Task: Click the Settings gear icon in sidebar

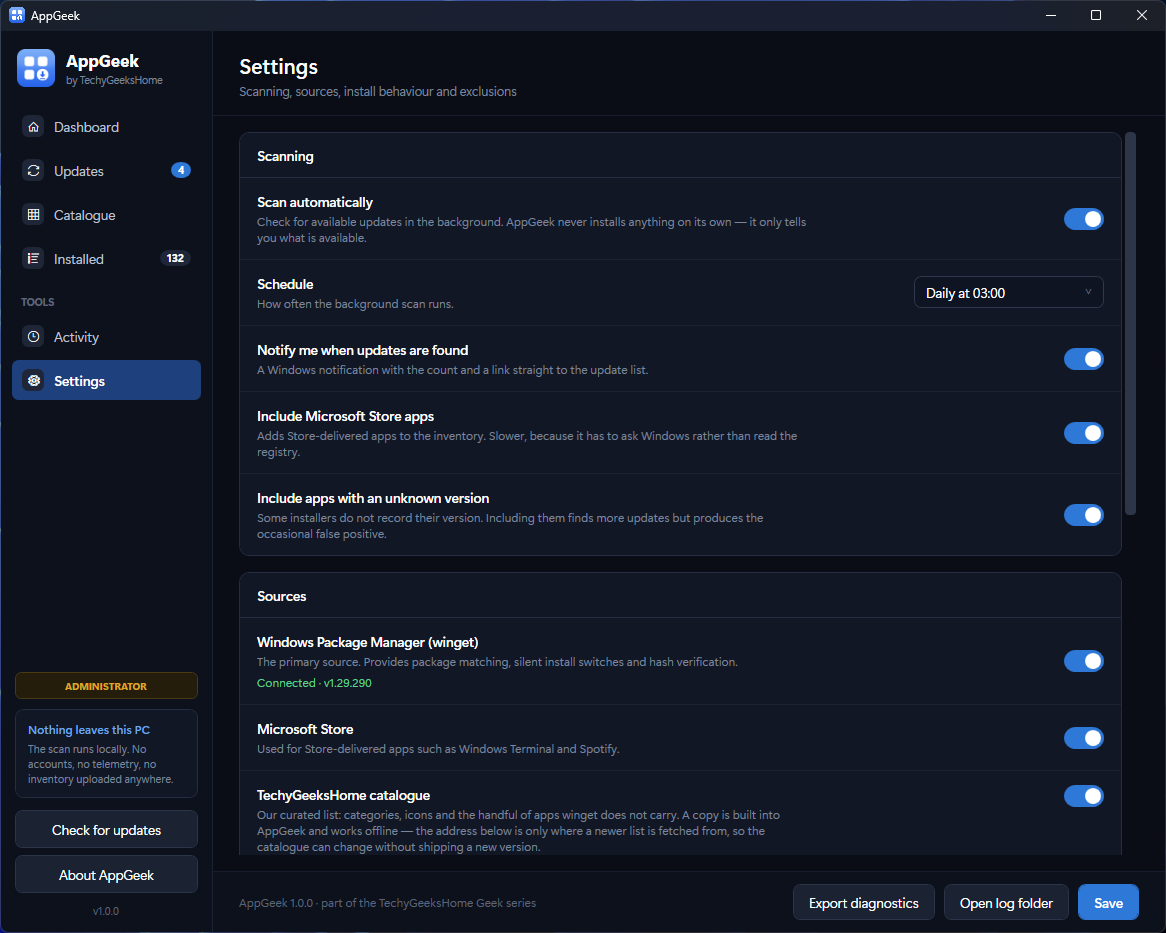Action: tap(33, 381)
